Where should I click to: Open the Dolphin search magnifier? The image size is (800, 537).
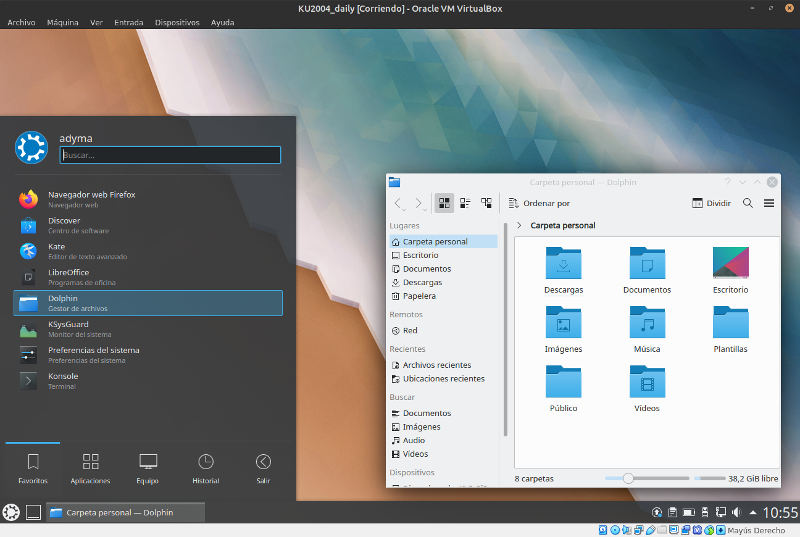pos(748,203)
